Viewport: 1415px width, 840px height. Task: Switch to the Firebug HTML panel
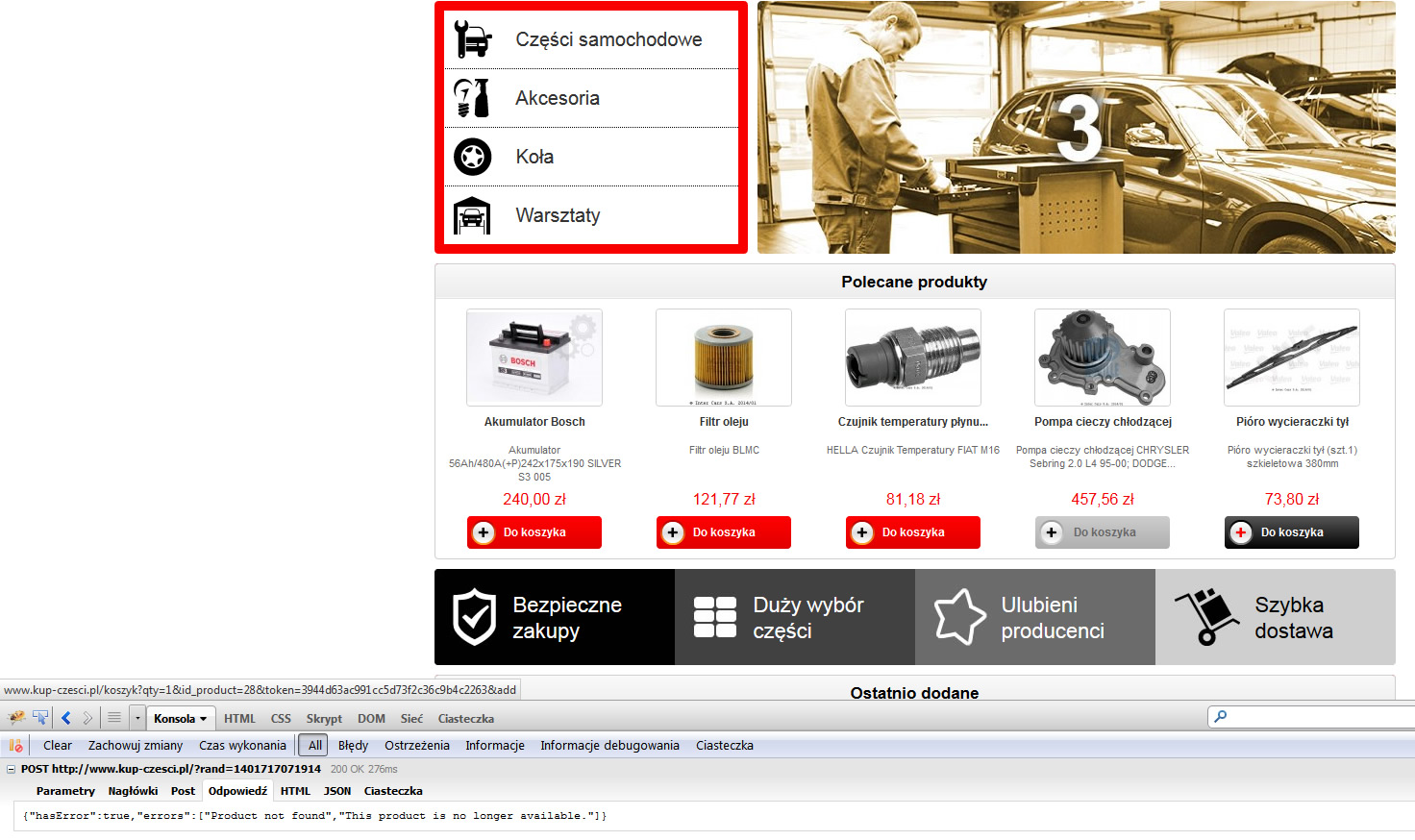(239, 719)
